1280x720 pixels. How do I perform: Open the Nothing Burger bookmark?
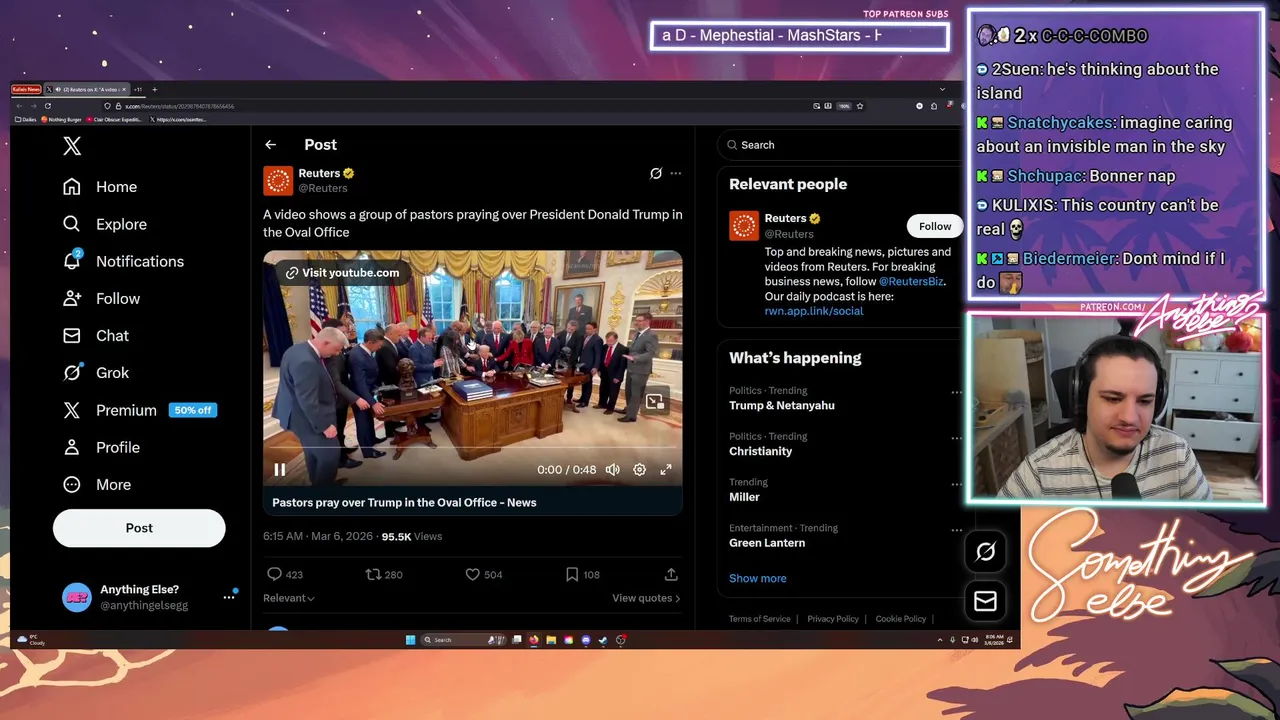61,119
